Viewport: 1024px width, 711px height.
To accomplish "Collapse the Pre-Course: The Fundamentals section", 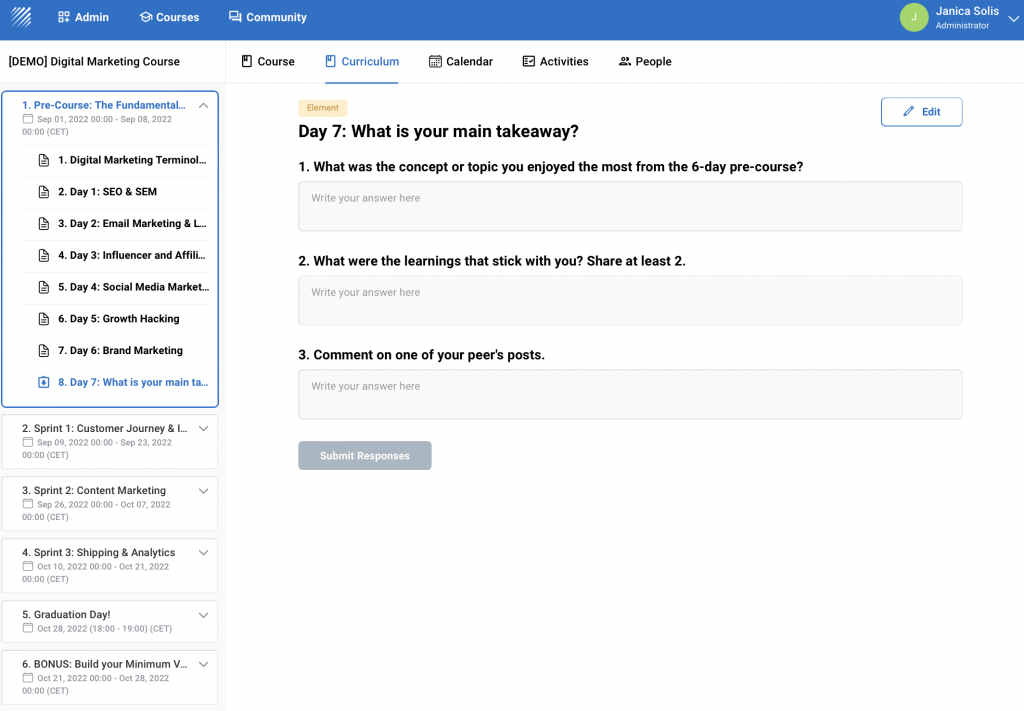I will click(203, 105).
